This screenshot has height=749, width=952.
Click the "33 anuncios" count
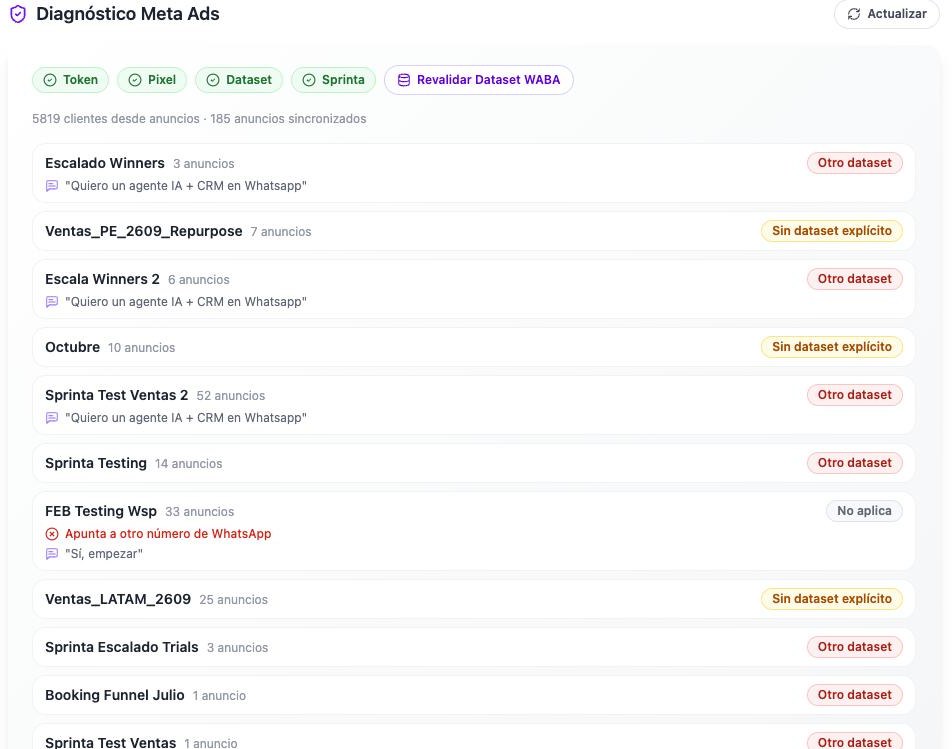[200, 512]
